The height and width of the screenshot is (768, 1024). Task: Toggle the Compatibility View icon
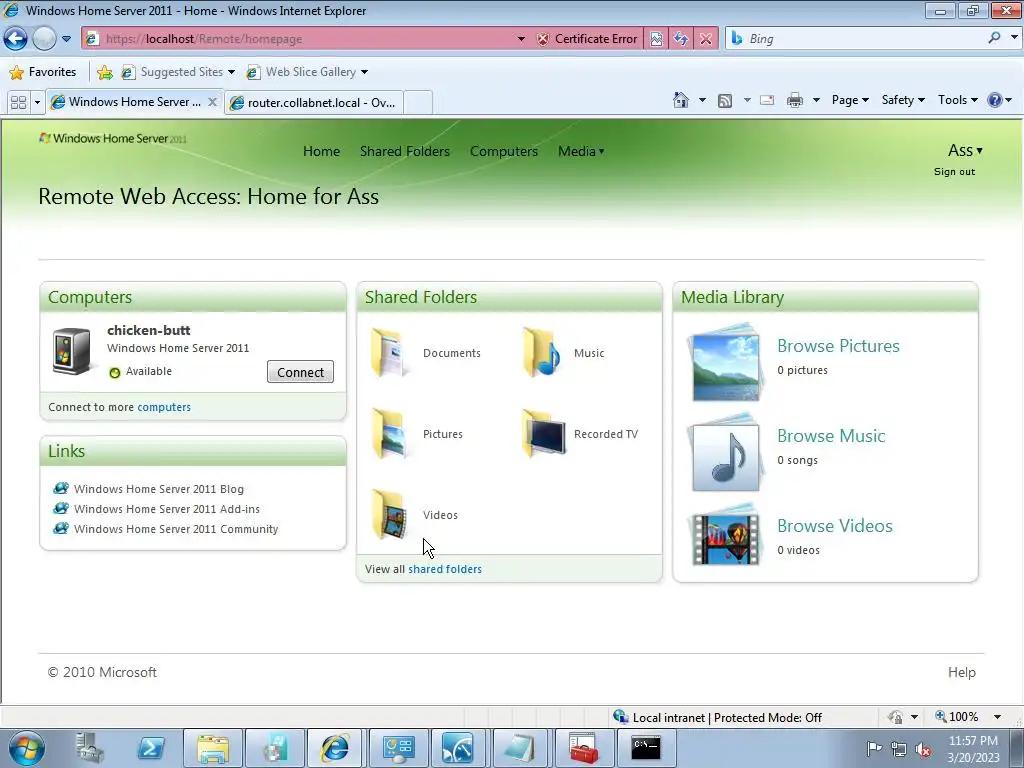coord(656,39)
